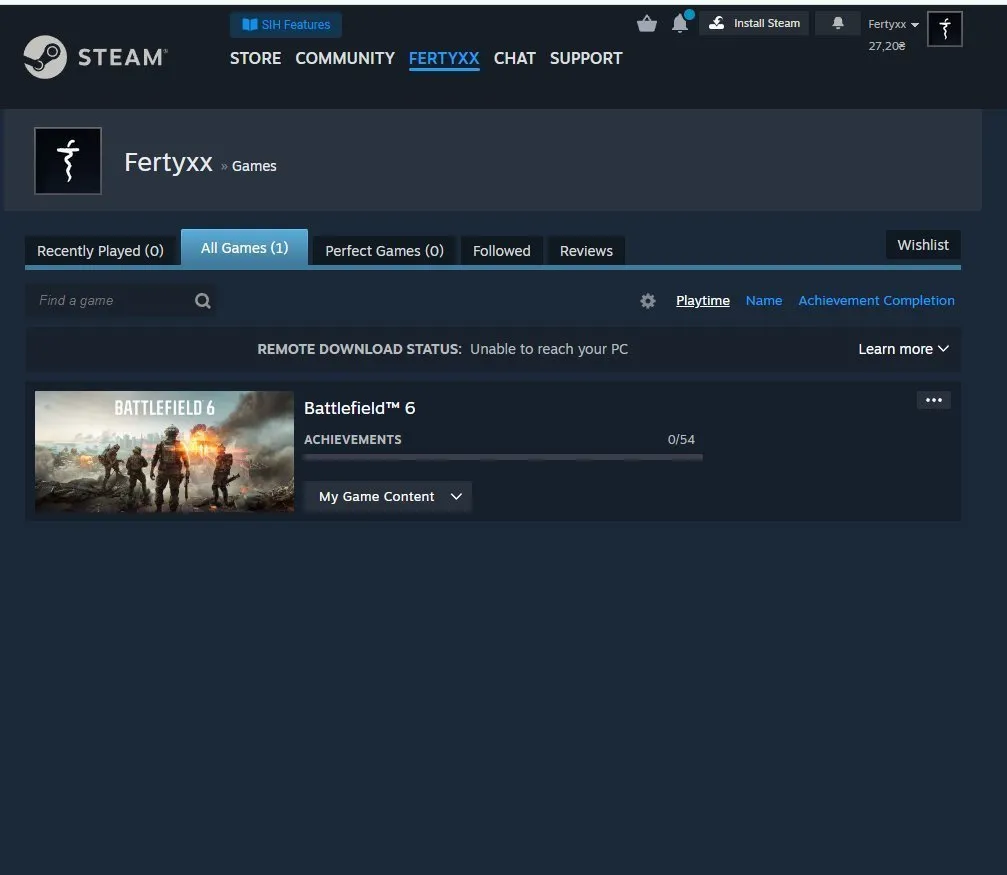
Task: Go to the STORE menu
Action: tap(256, 58)
